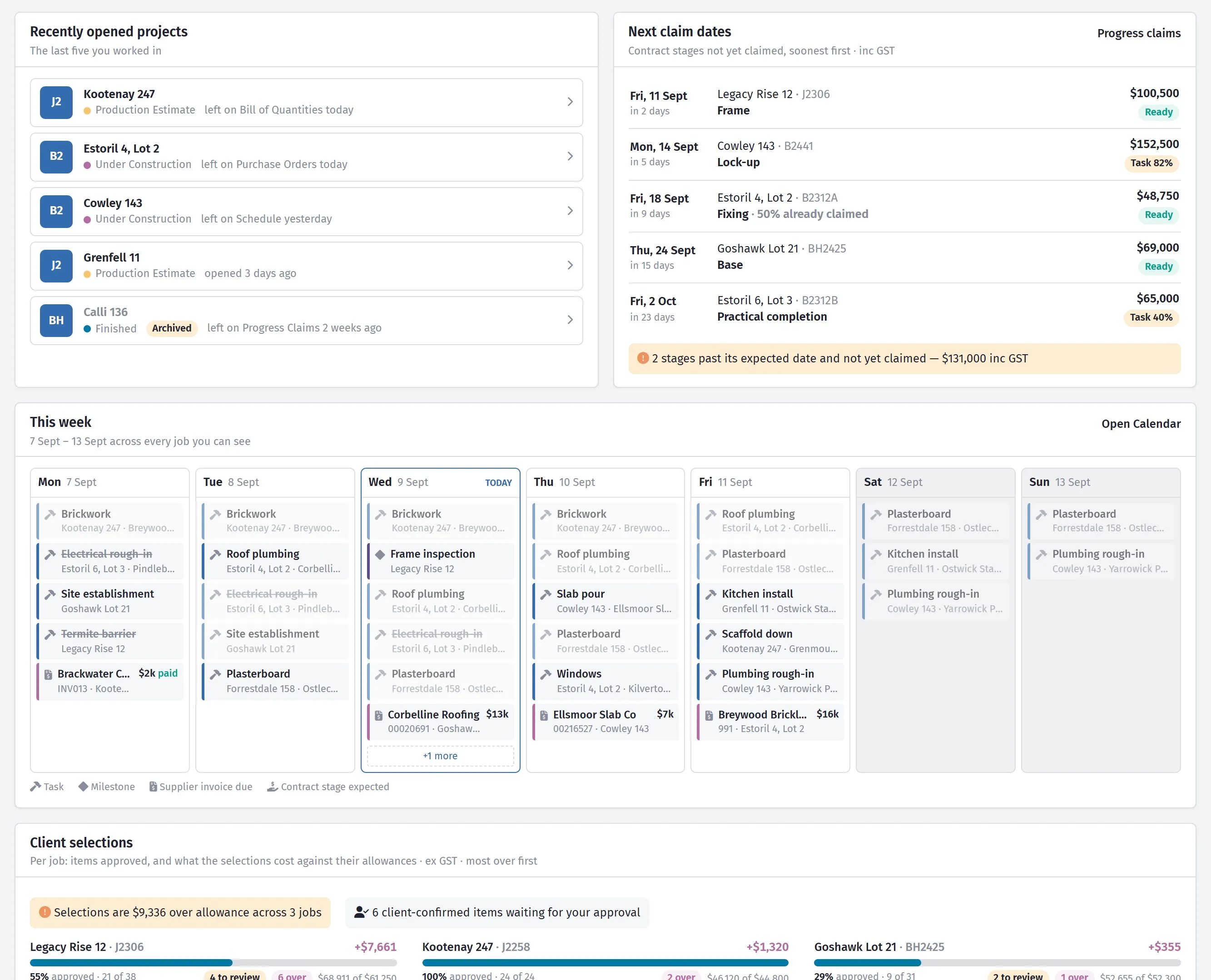1211x980 pixels.
Task: Click invoice icon next to Corbelline Roofing
Action: tap(379, 715)
